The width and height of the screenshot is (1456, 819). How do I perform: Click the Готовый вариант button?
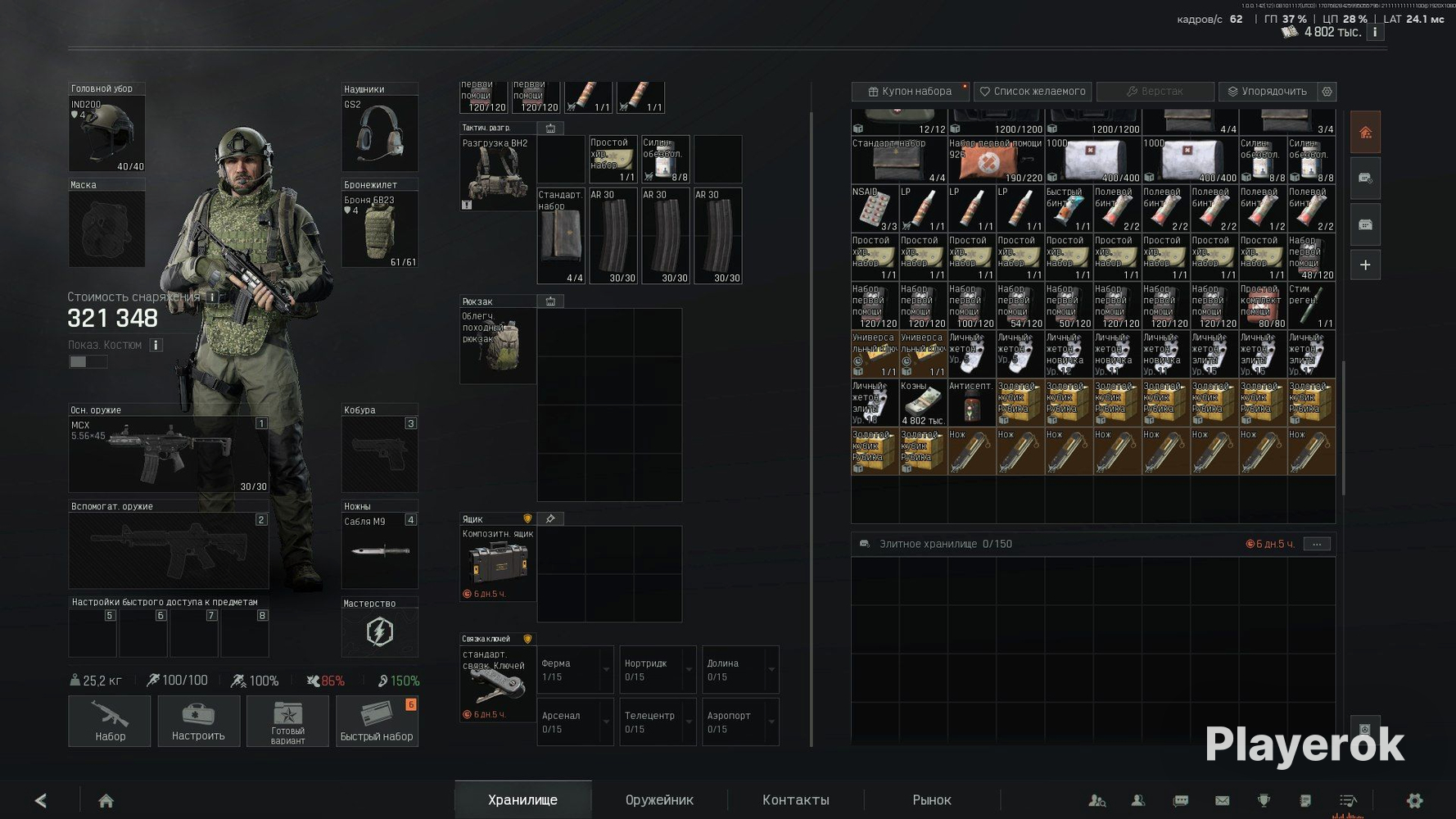click(287, 721)
